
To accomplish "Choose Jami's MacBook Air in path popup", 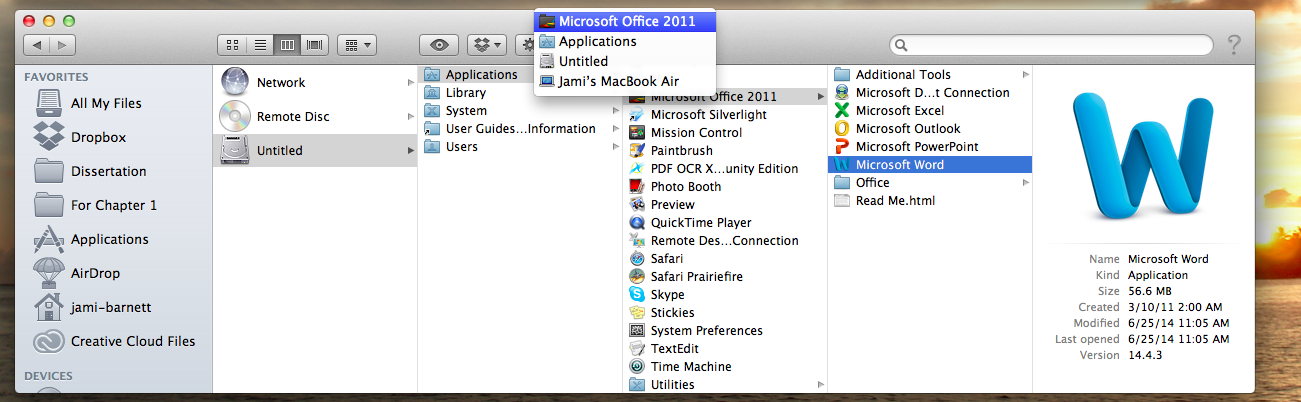I will pyautogui.click(x=625, y=81).
